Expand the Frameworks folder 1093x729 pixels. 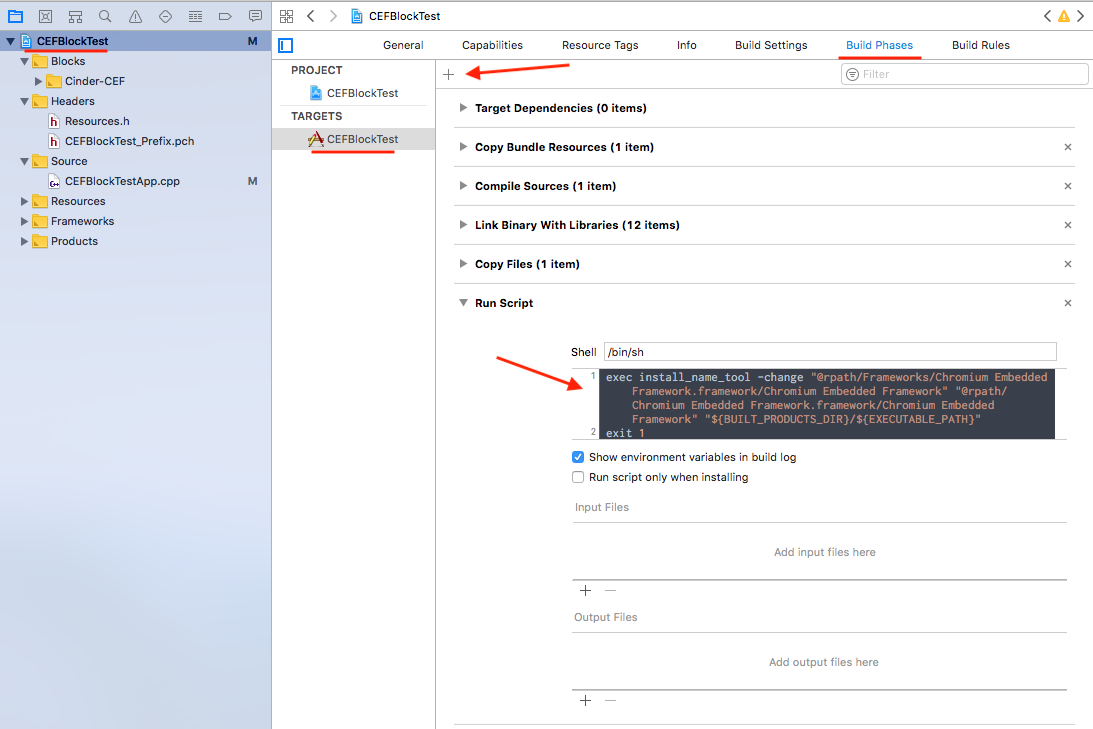[24, 221]
